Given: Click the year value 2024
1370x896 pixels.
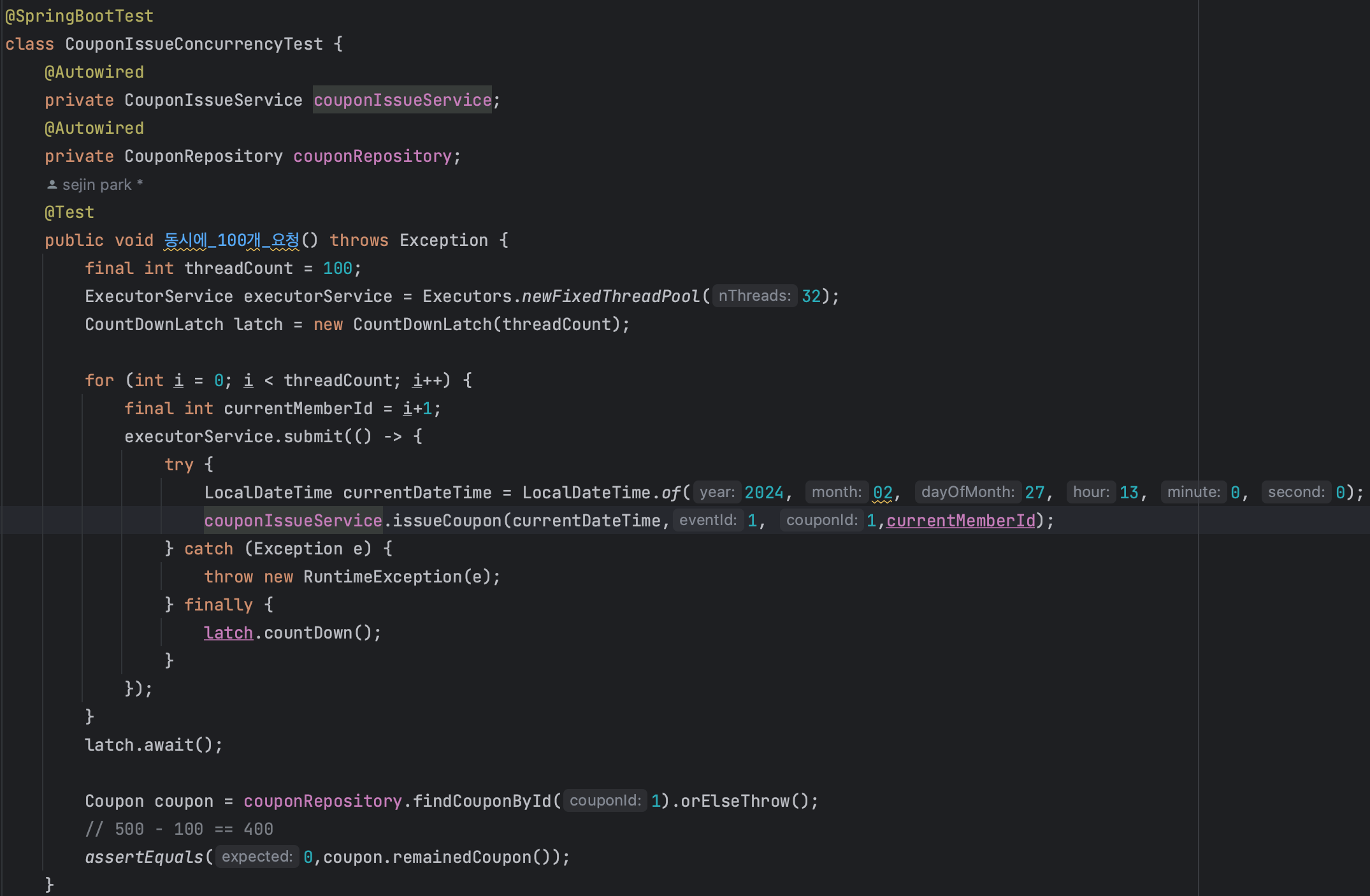Looking at the screenshot, I should pos(764,493).
